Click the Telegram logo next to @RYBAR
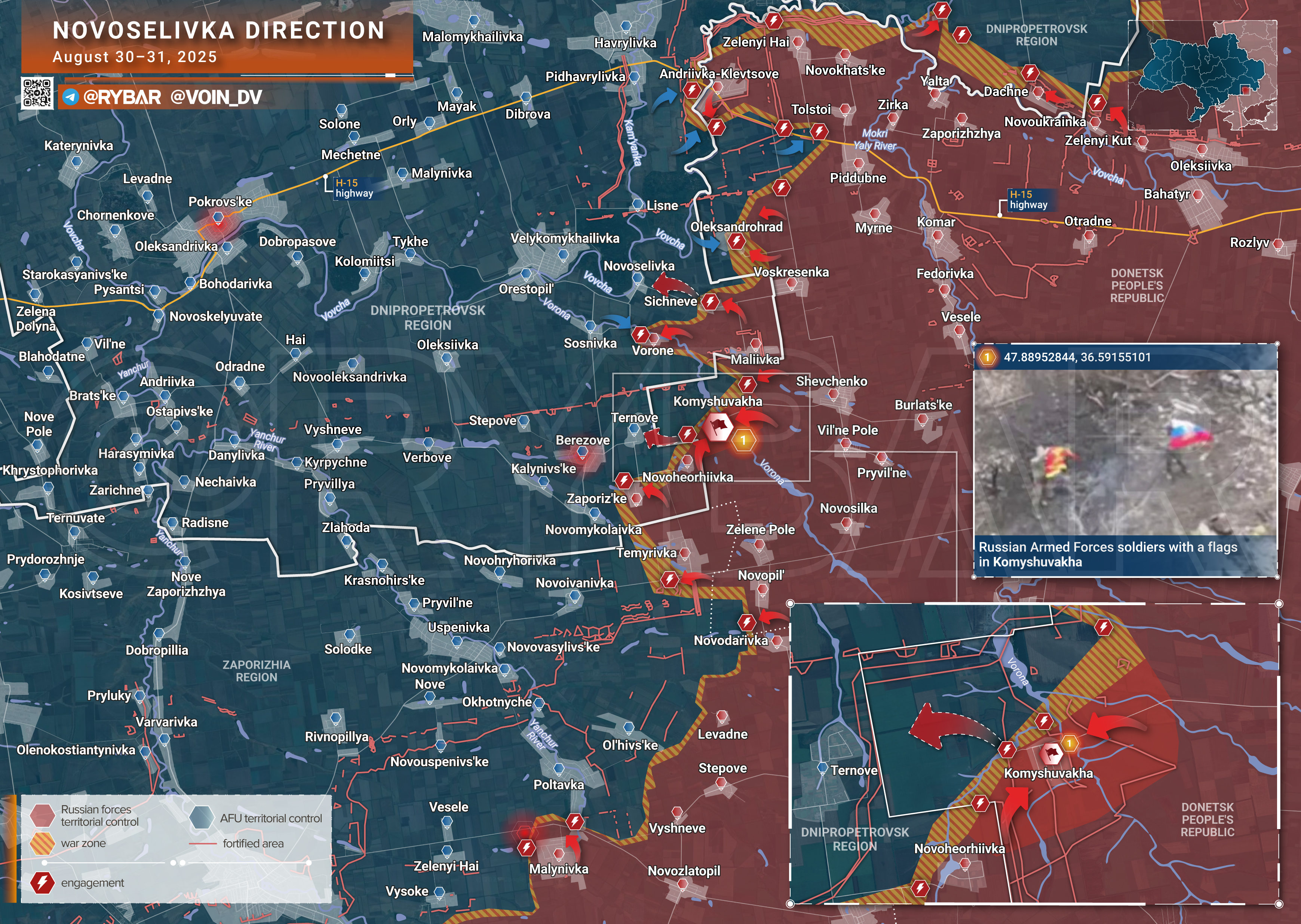The image size is (1301, 924). (x=70, y=97)
